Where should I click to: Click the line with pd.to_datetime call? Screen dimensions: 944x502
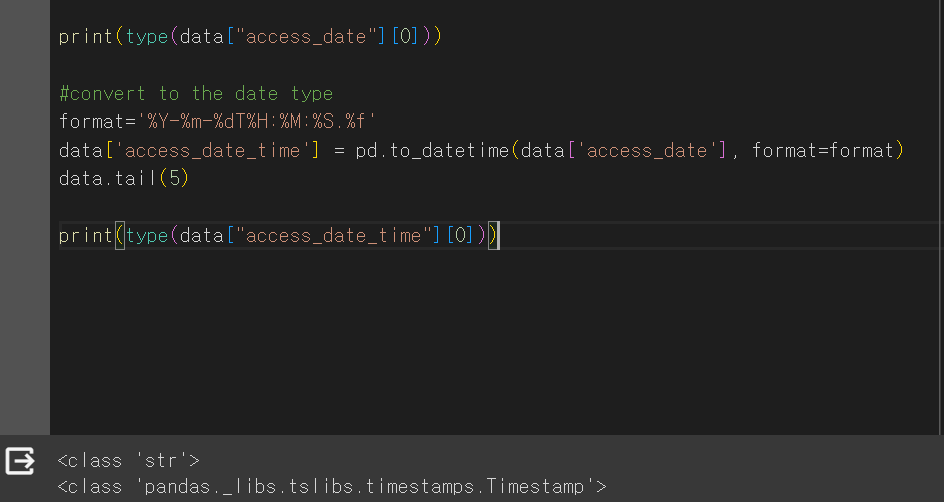(x=481, y=150)
